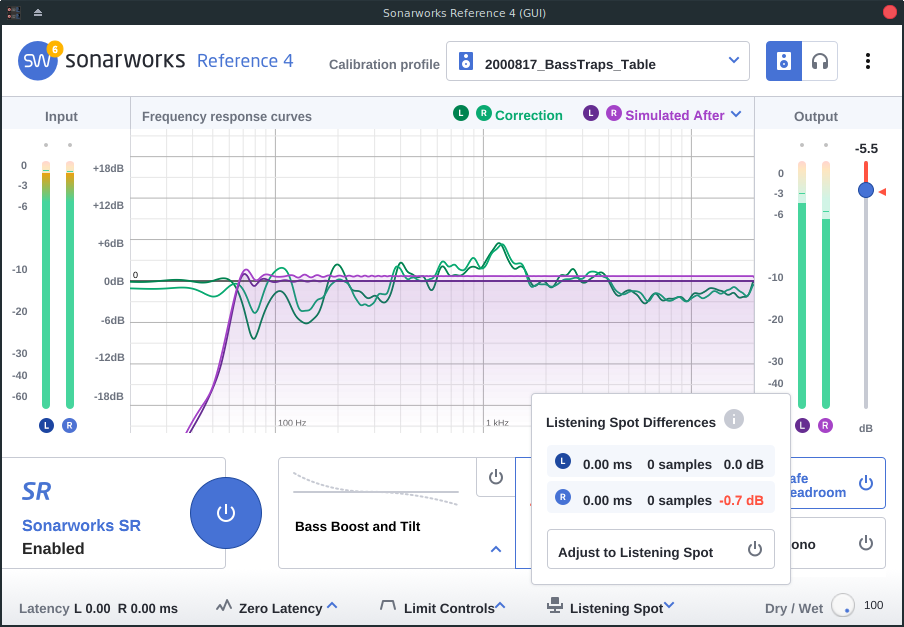Toggle Adjust to Listening Spot power
The width and height of the screenshot is (904, 627).
(755, 549)
